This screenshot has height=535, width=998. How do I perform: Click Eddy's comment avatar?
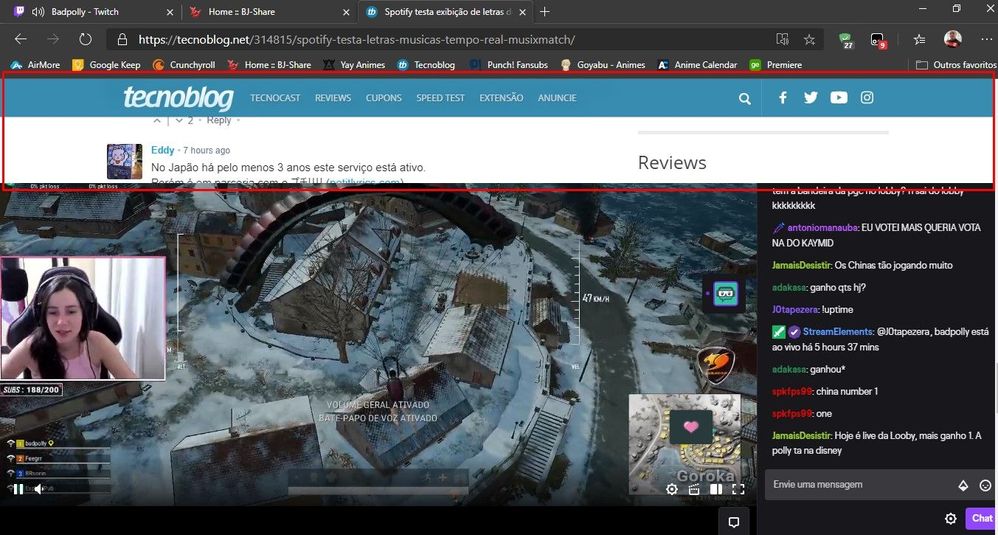tap(124, 162)
